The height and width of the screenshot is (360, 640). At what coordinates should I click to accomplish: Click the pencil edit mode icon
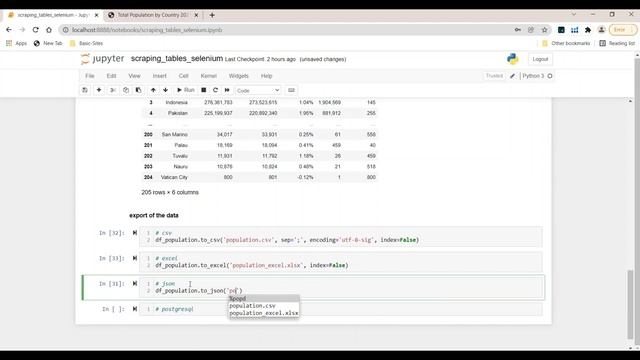(513, 76)
